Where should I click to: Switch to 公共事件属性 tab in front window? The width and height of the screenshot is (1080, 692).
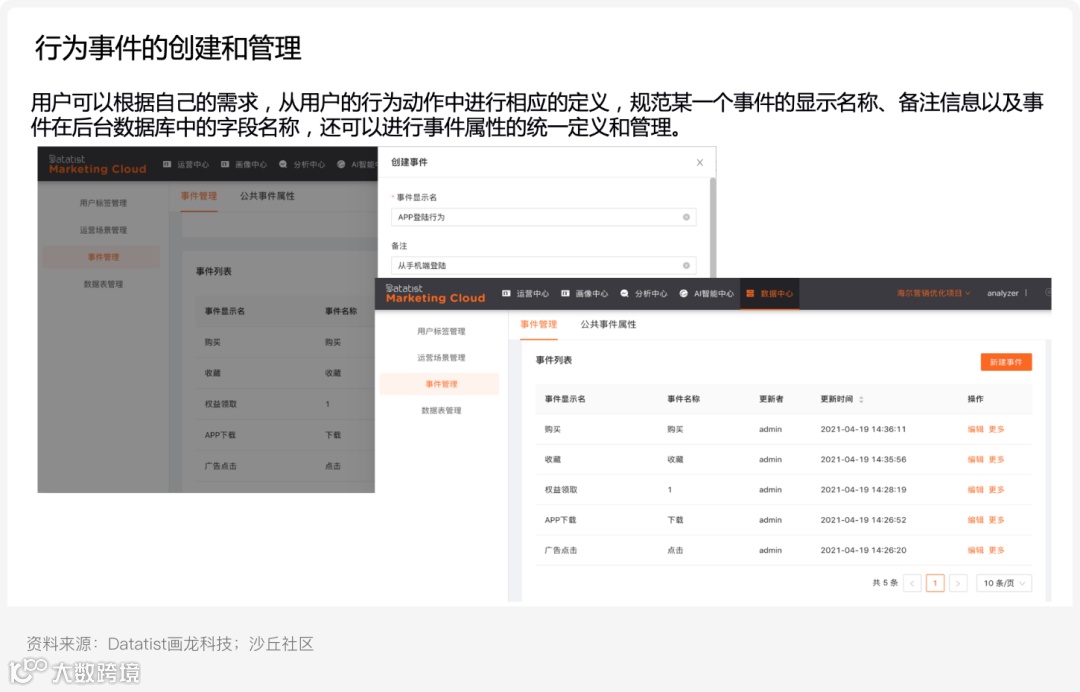(608, 324)
